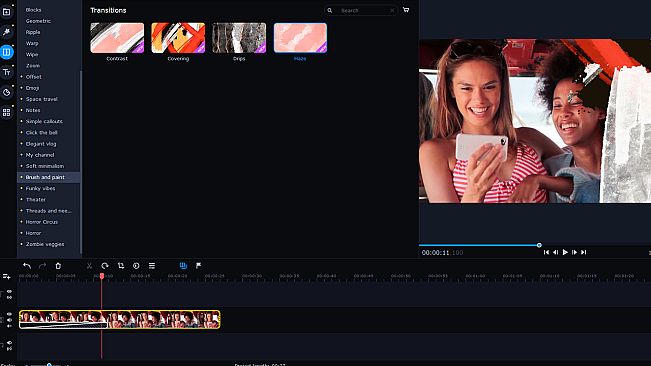Click the Undo arrow in timeline toolbar

click(27, 266)
